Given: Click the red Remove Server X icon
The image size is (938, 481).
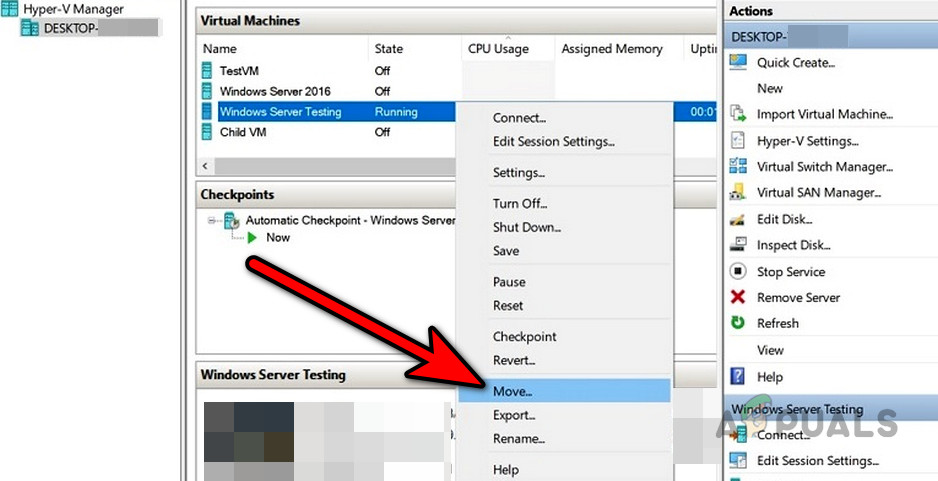Looking at the screenshot, I should point(738,297).
